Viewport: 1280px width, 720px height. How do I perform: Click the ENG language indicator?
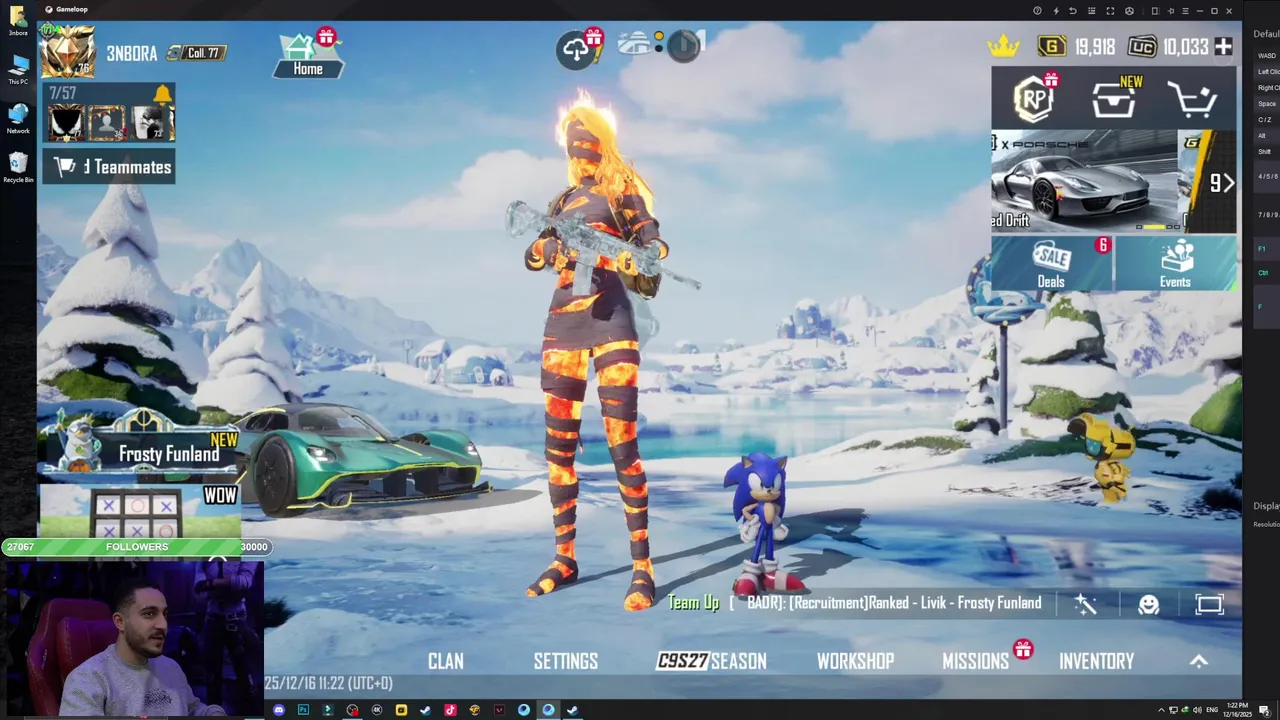click(1212, 710)
